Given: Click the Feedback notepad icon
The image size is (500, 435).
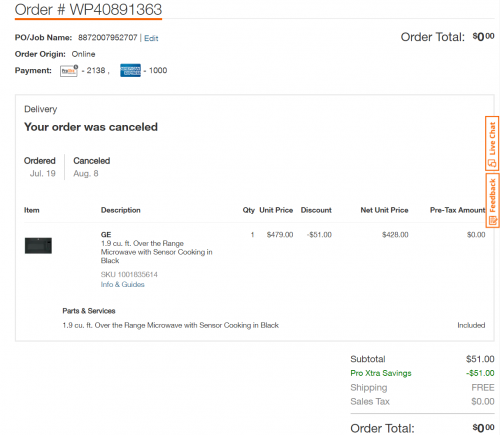Looking at the screenshot, I should pos(492,220).
